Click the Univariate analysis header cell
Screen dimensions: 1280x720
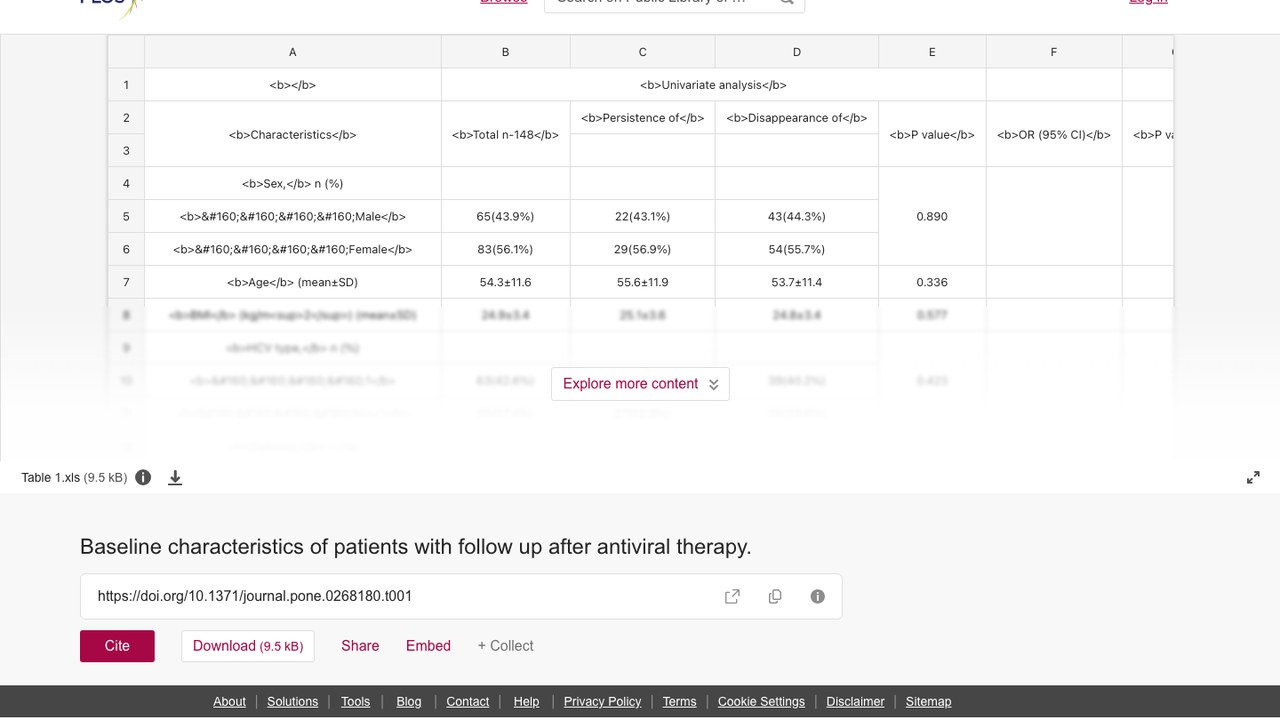click(x=714, y=85)
